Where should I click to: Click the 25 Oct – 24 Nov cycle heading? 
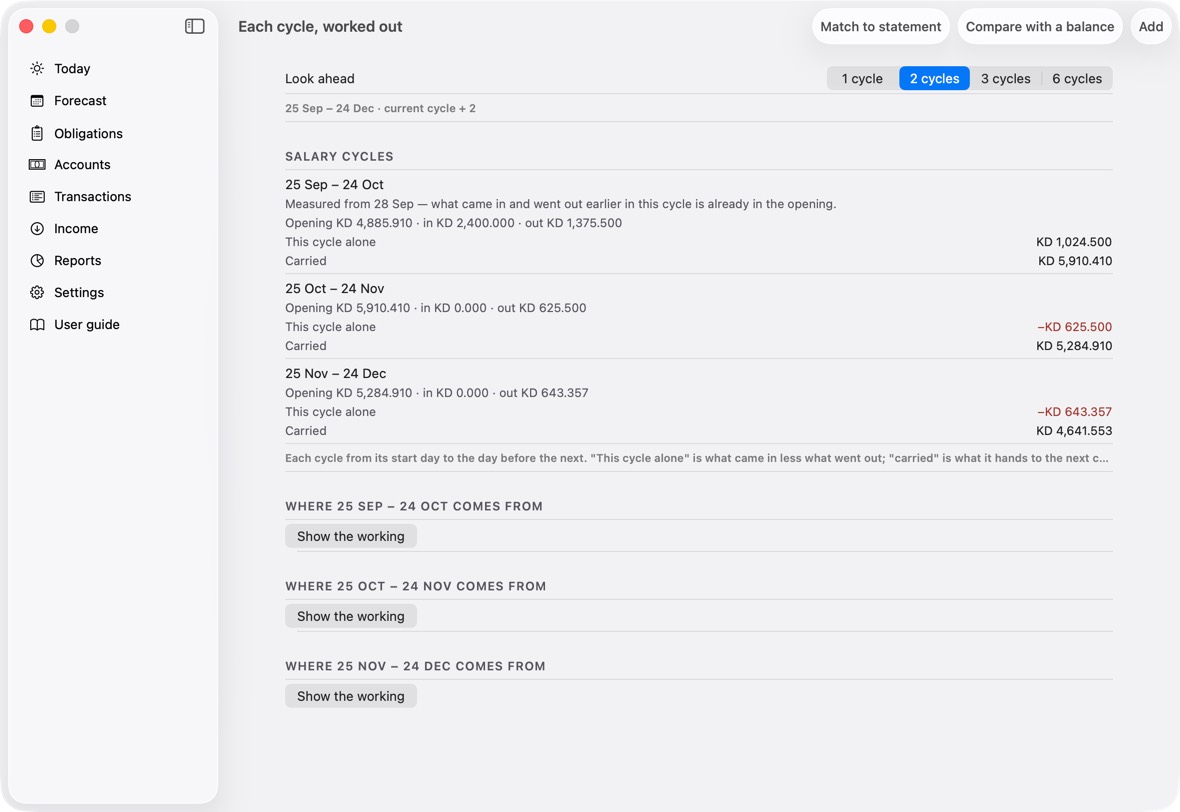334,288
